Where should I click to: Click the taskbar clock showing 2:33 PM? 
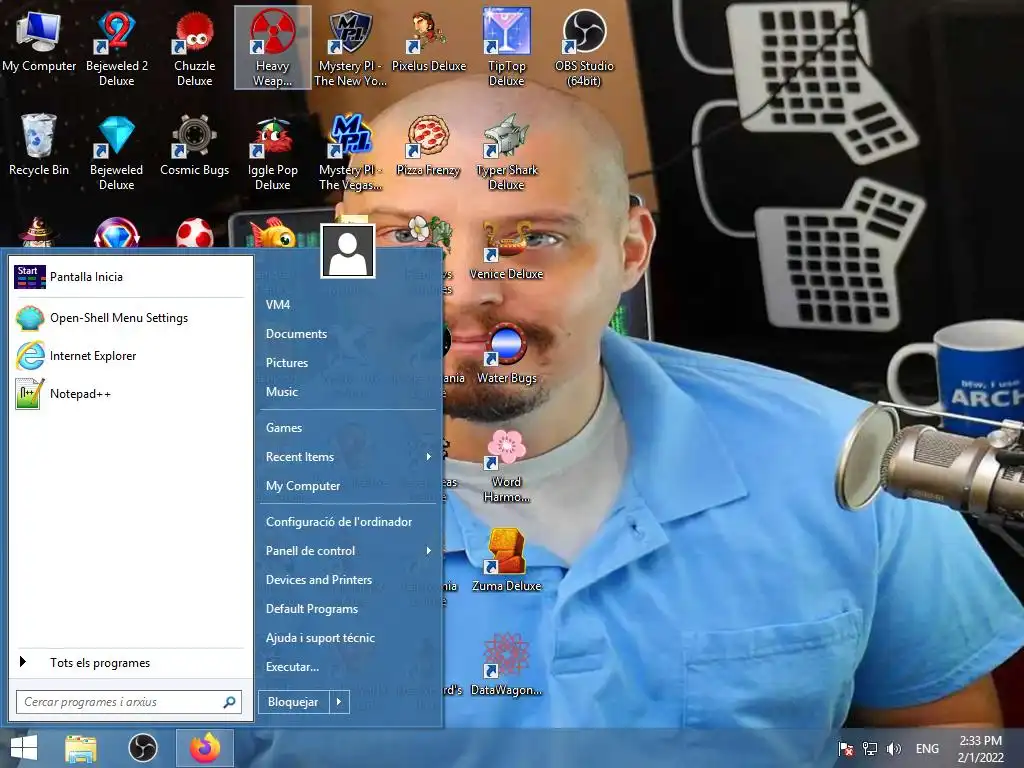coord(980,749)
